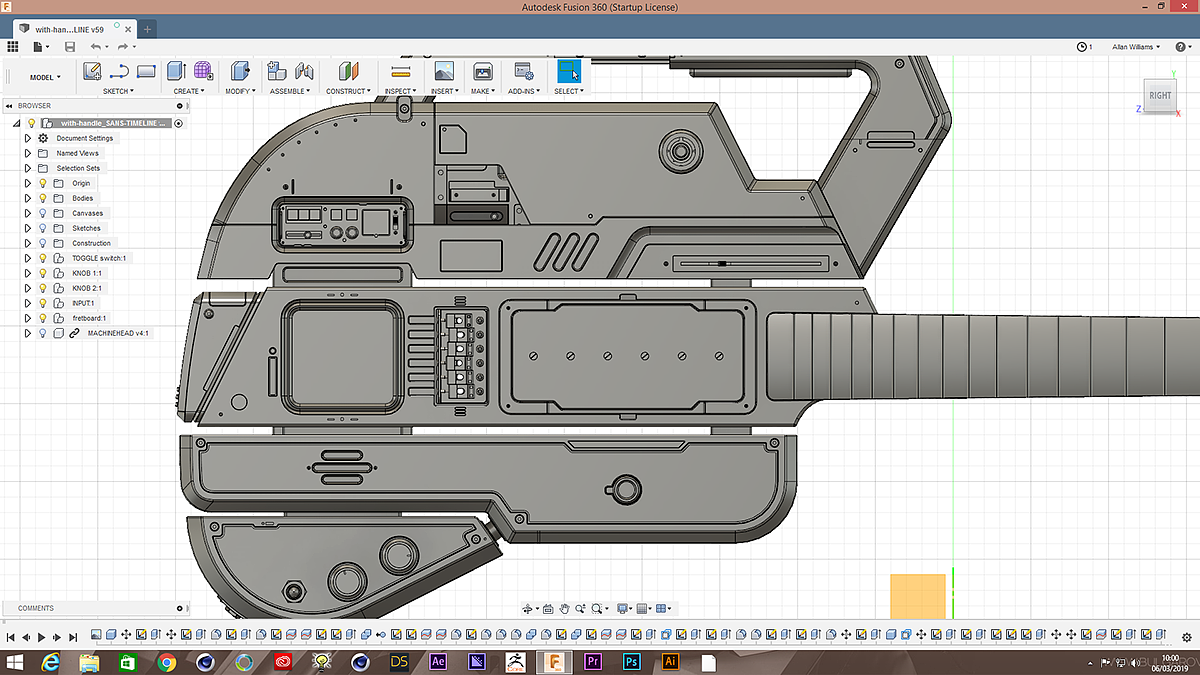This screenshot has width=1200, height=675.
Task: Expand the Document Settings tree node
Action: (x=28, y=138)
